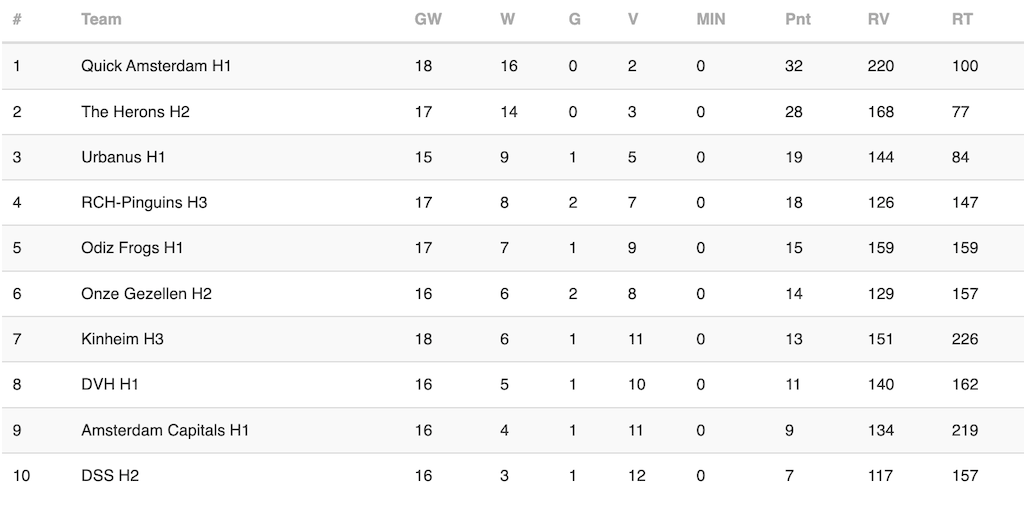Click the Team column header
Image resolution: width=1024 pixels, height=505 pixels.
pos(101,19)
